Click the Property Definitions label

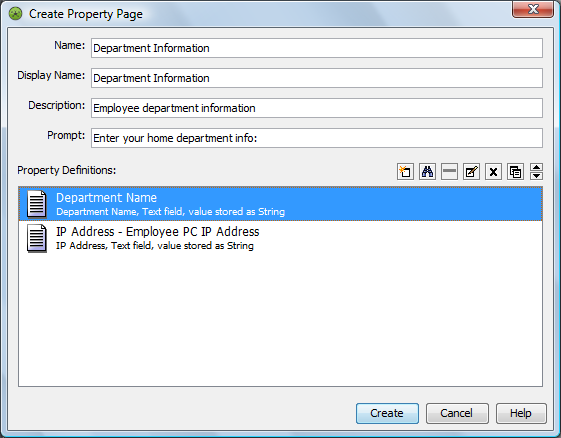[67, 170]
